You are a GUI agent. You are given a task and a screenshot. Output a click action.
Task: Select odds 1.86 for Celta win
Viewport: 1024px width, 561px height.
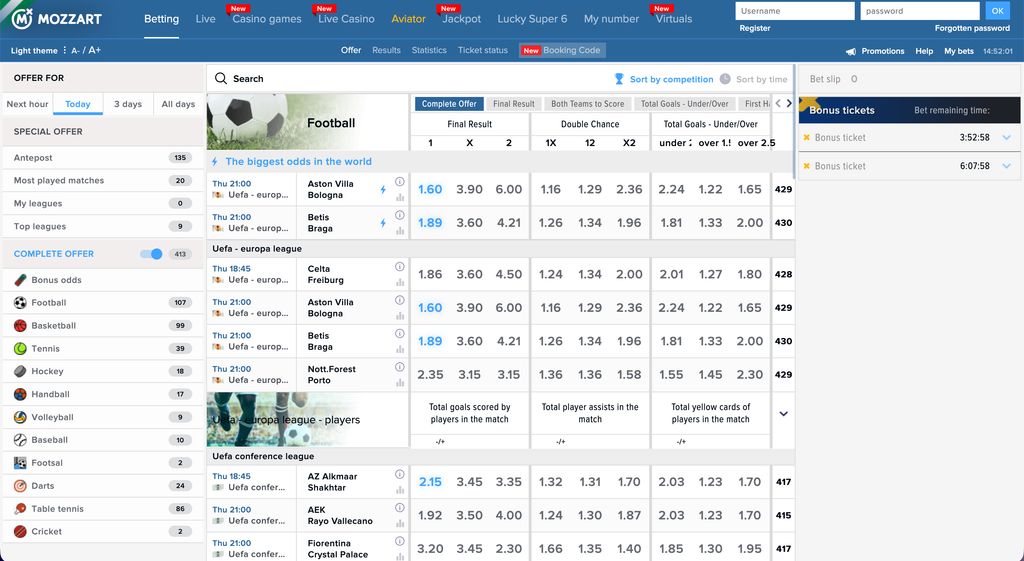point(430,274)
